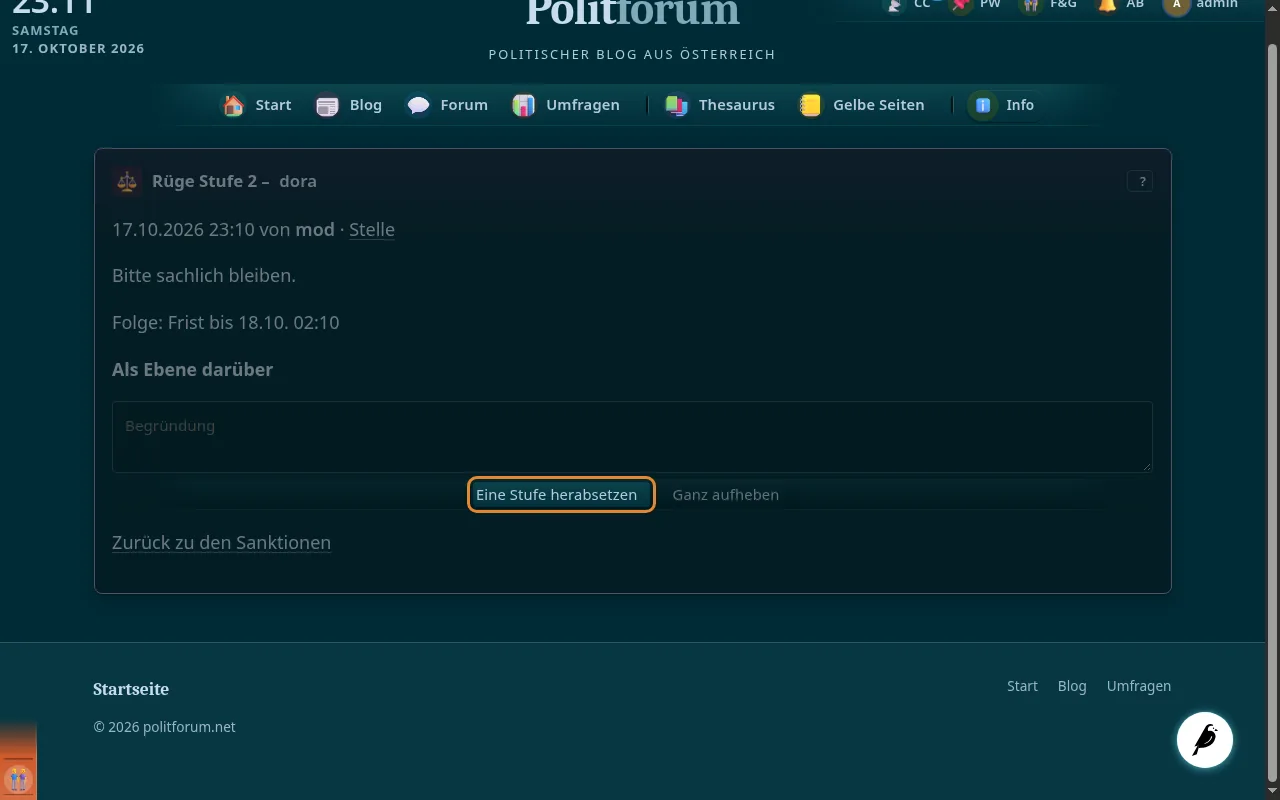
Task: Click the scales icon beside Rüge Stufe 2
Action: pyautogui.click(x=127, y=181)
